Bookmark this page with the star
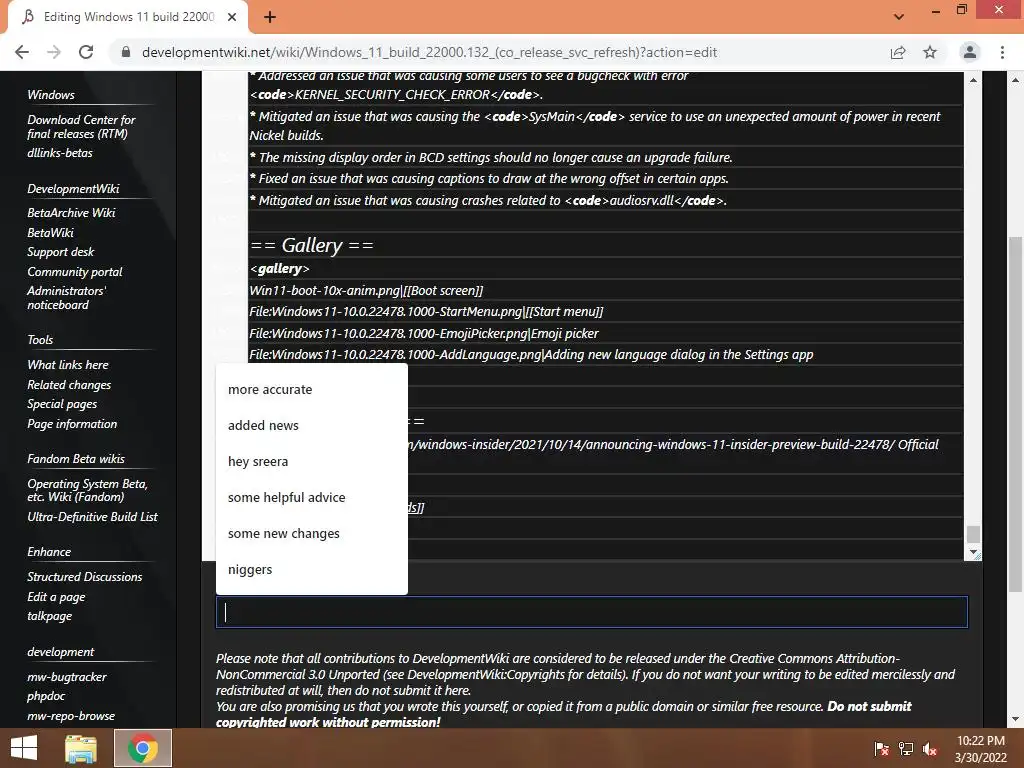The width and height of the screenshot is (1024, 768). click(x=930, y=52)
